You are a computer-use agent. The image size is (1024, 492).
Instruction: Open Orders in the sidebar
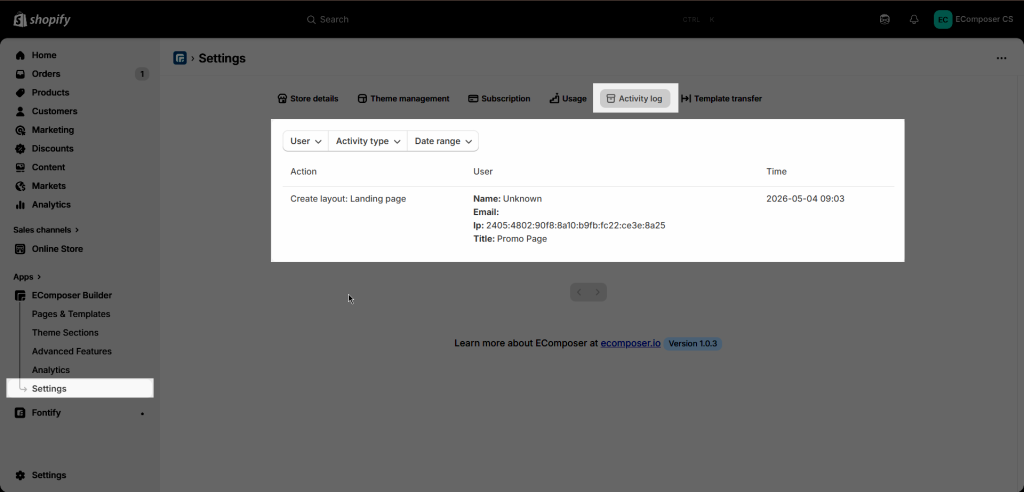click(80, 74)
